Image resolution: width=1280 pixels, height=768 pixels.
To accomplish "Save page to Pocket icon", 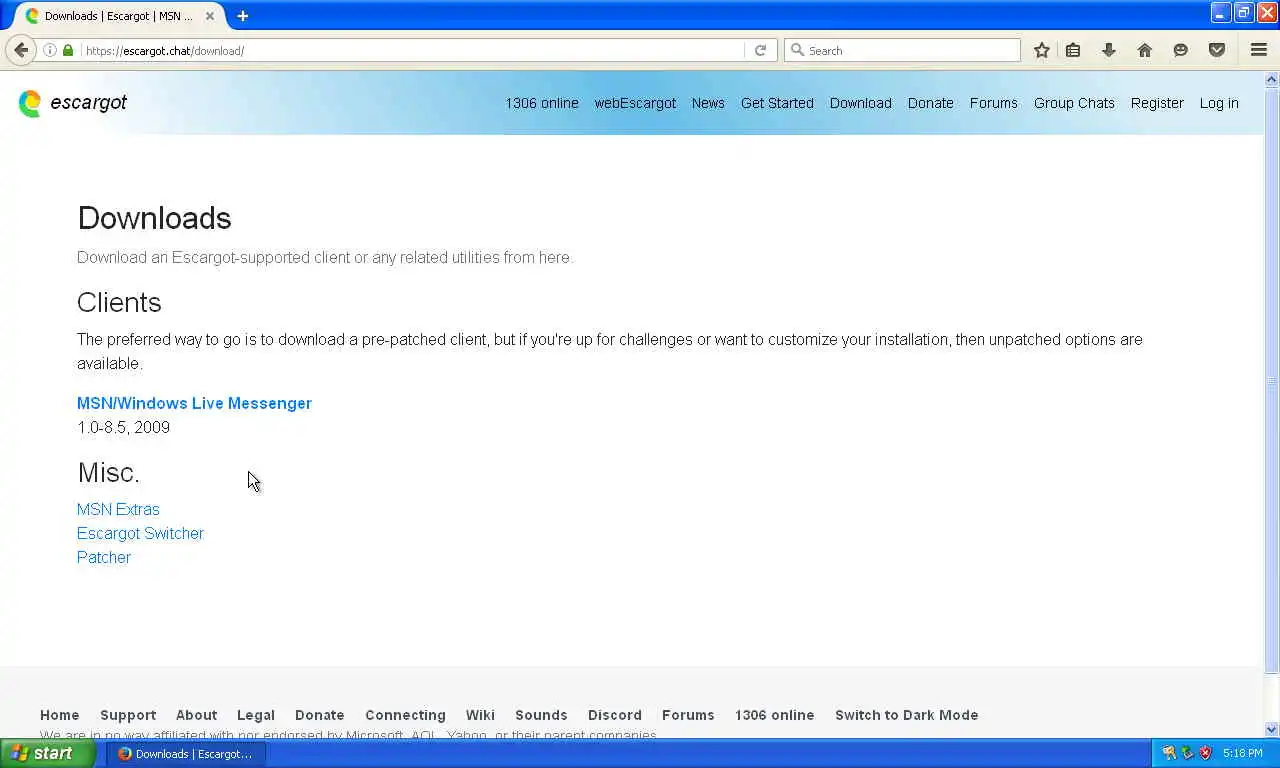I will pyautogui.click(x=1217, y=50).
